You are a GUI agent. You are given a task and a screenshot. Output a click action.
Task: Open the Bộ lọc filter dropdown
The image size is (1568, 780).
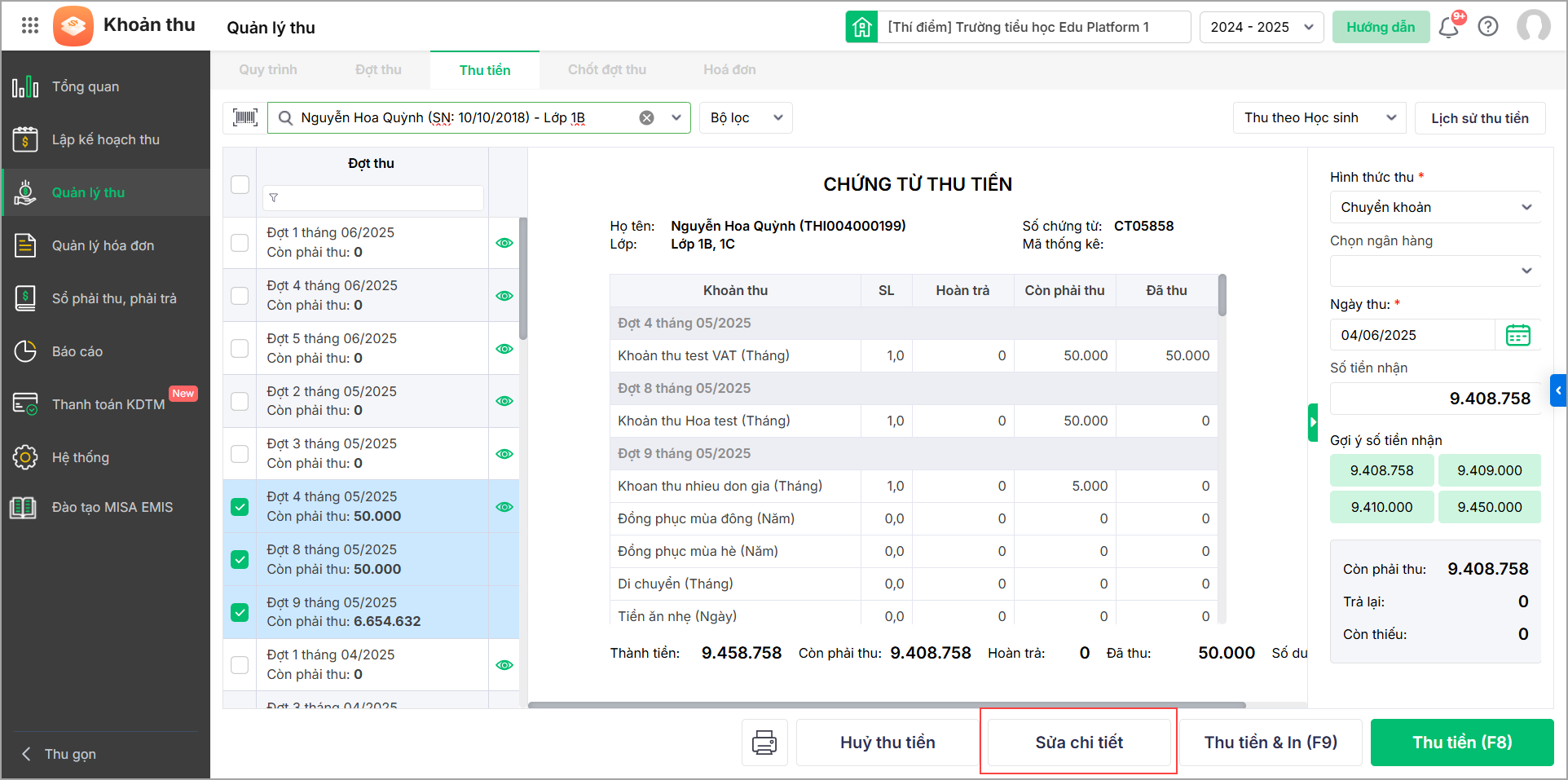(x=746, y=117)
